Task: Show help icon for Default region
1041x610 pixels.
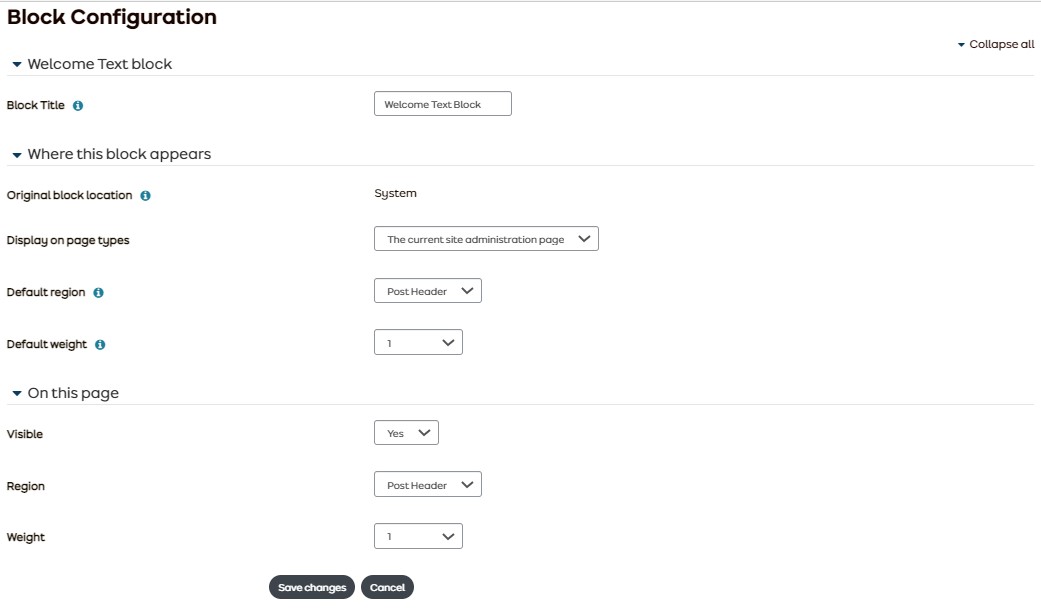Action: click(99, 293)
